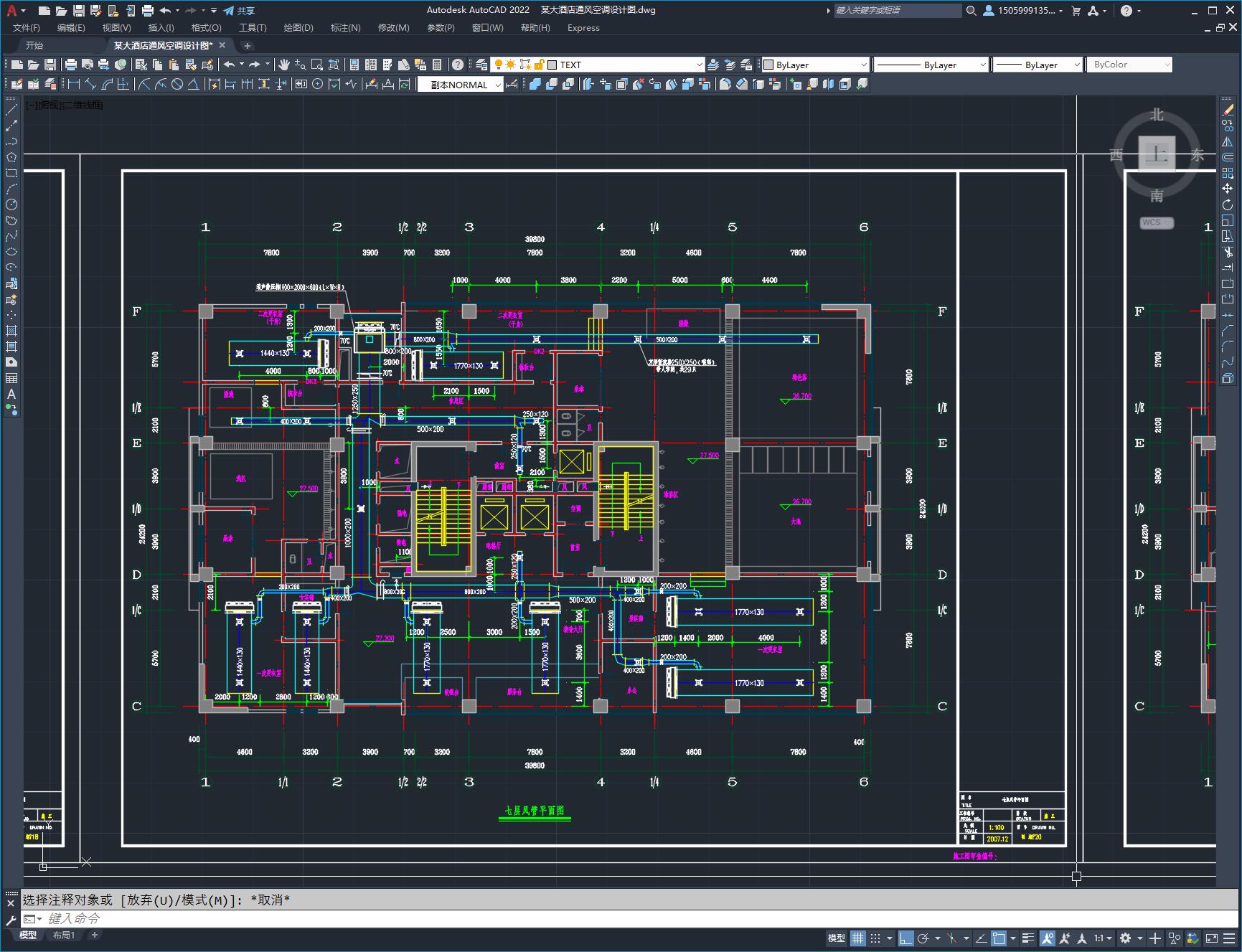Click the help question mark toolbar icon
Screen dimensions: 1242x952
pyautogui.click(x=458, y=65)
